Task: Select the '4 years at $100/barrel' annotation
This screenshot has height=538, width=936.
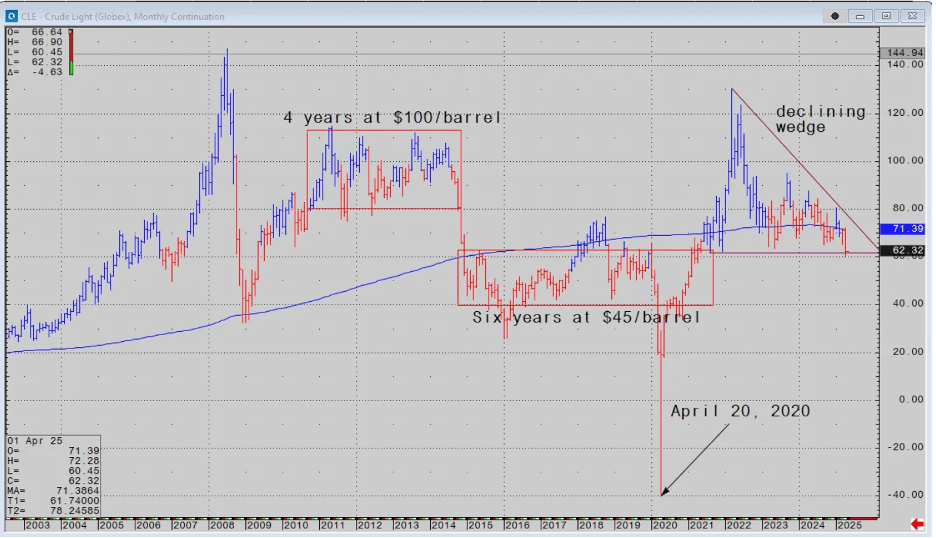Action: (x=392, y=118)
